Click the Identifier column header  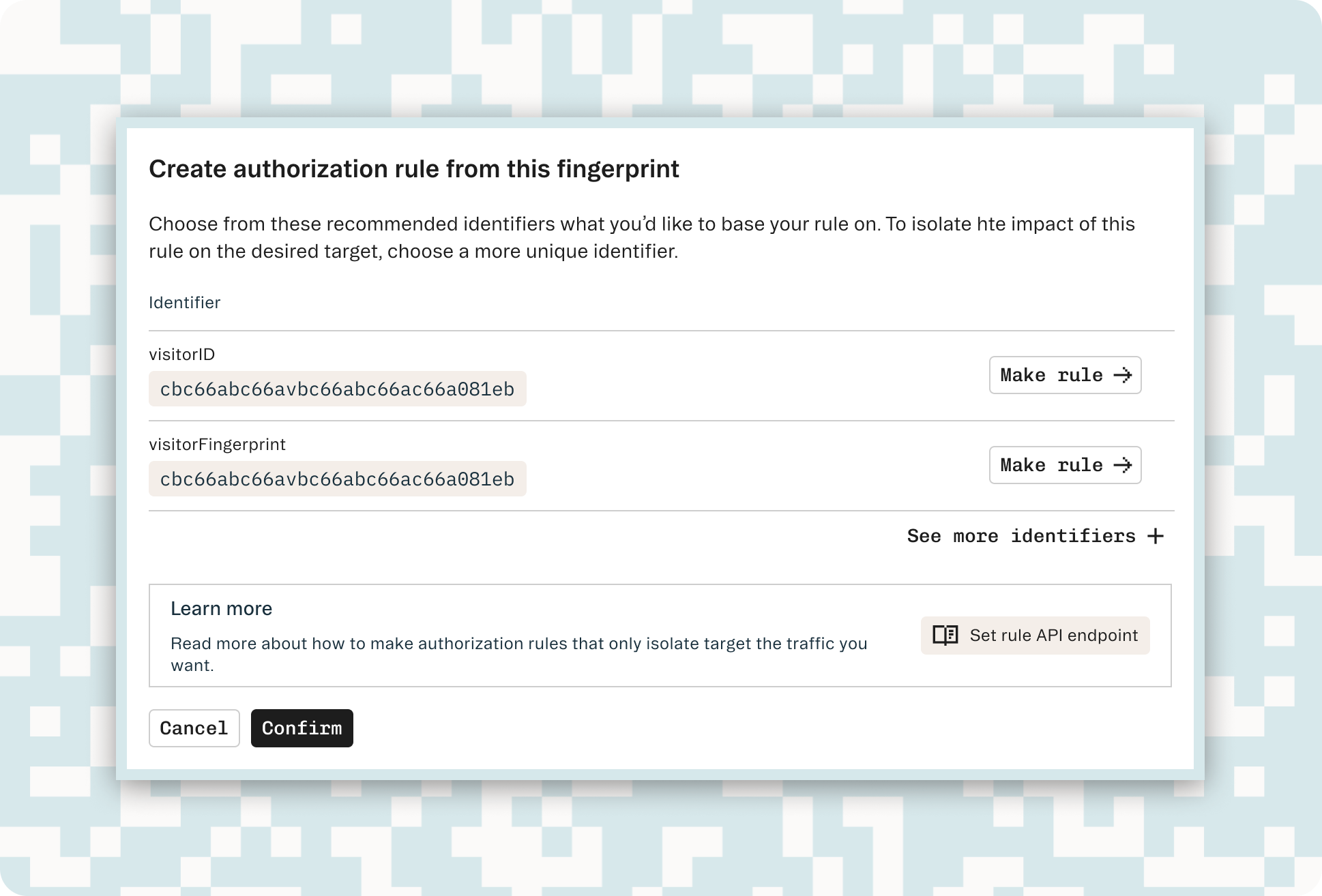(184, 303)
